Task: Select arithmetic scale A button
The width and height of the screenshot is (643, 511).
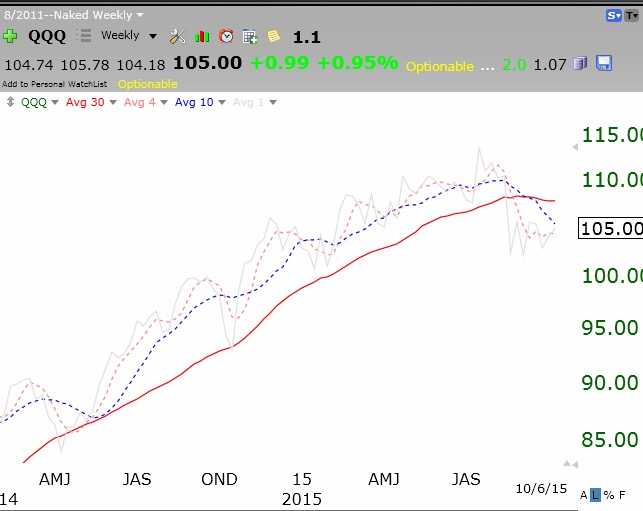Action: (584, 495)
